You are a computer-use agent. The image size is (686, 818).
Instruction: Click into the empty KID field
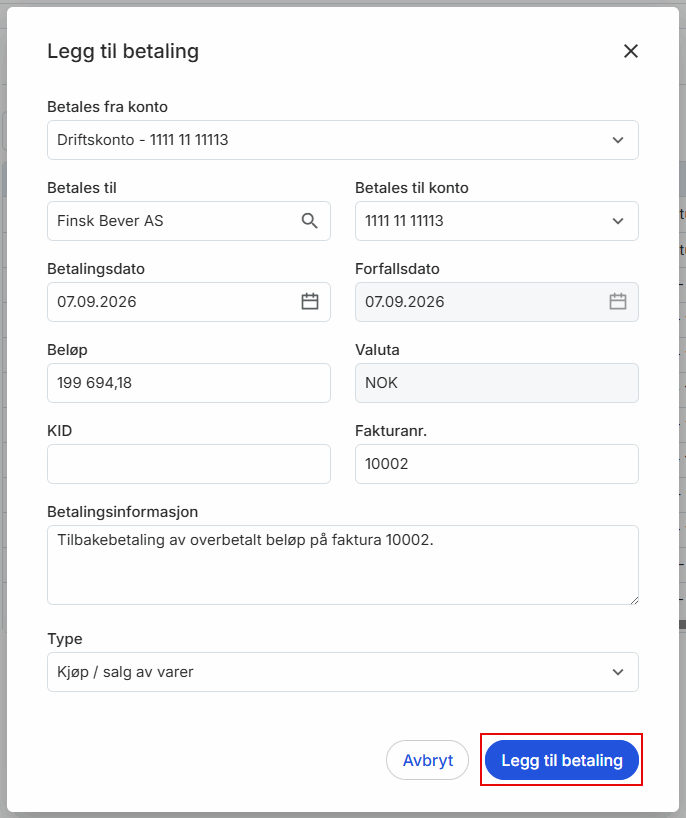[189, 464]
